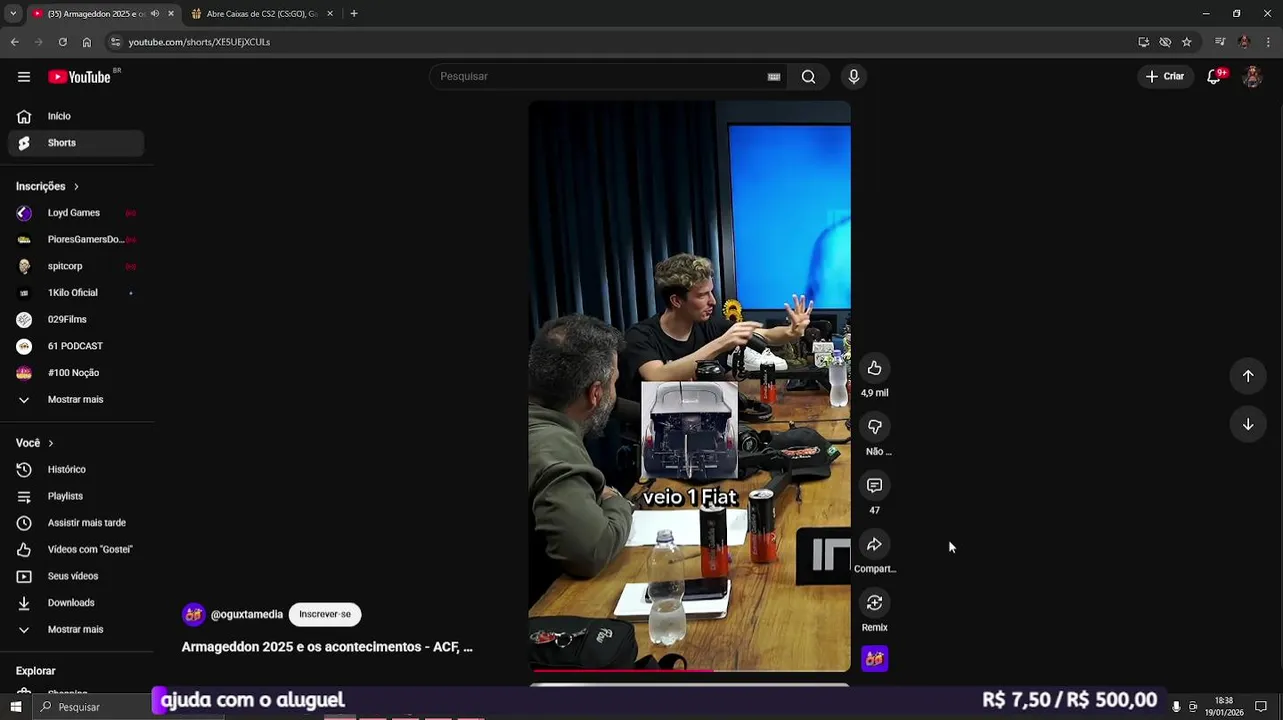
Task: Open the Você section chevron
Action: (51, 443)
